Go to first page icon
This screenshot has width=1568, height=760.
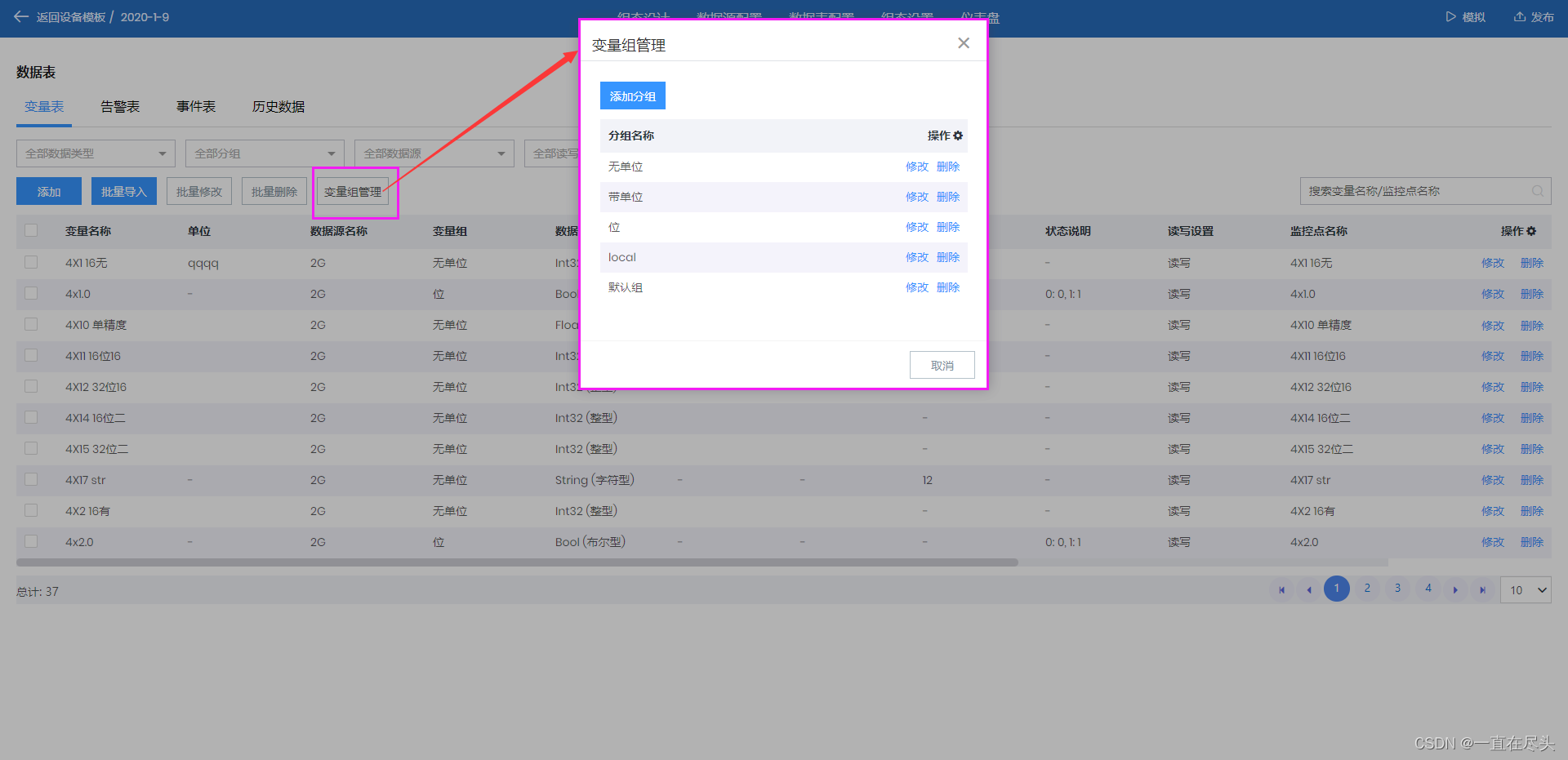(1281, 589)
